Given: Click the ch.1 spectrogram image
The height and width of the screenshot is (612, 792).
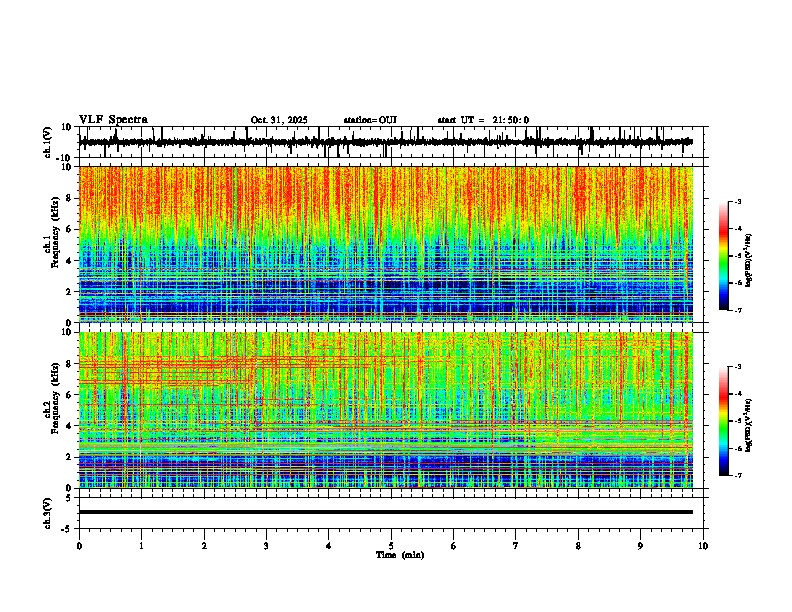Looking at the screenshot, I should pyautogui.click(x=385, y=244).
